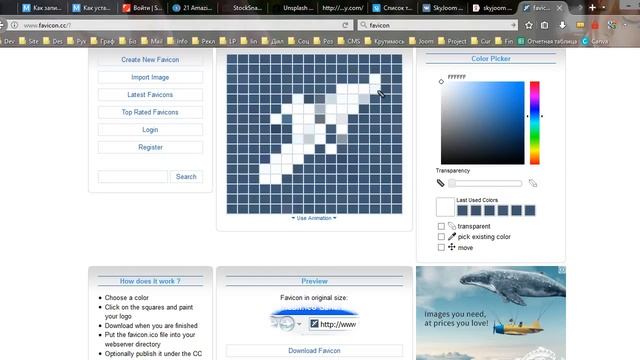The image size is (640, 360).
Task: Switch to the Skyjoom browser tab
Action: (444, 8)
